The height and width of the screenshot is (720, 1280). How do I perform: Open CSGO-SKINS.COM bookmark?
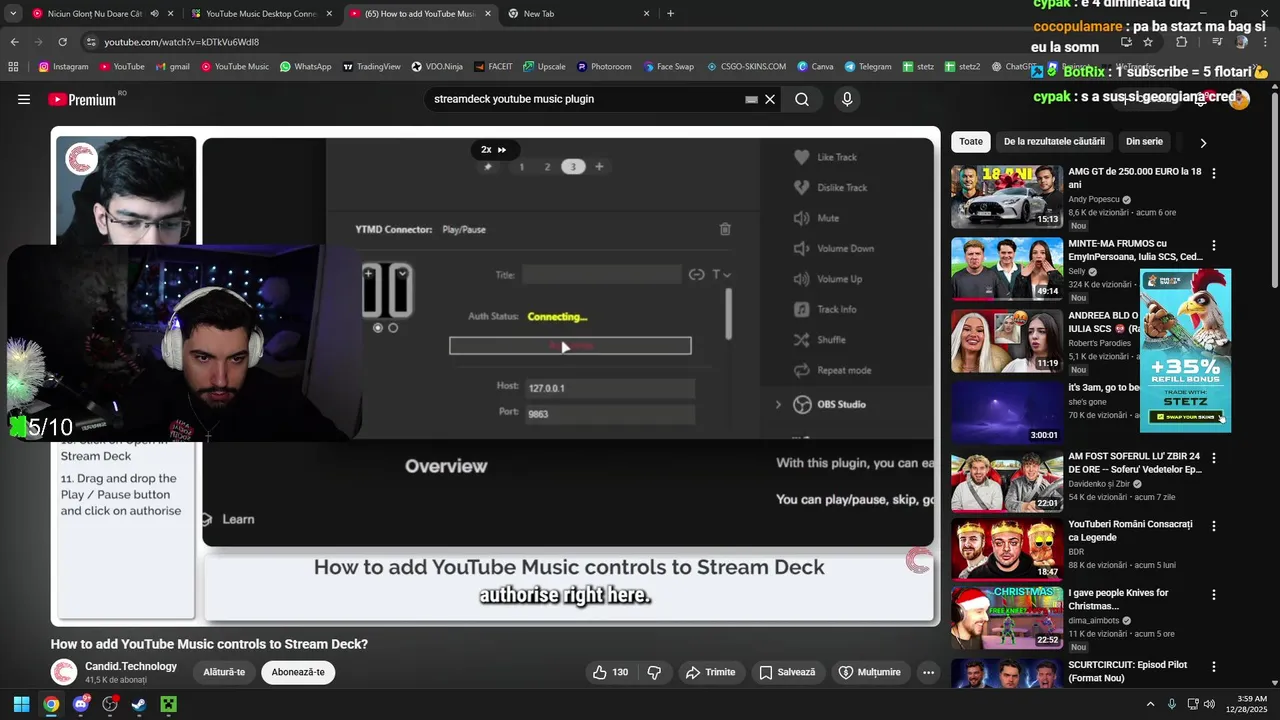[746, 66]
